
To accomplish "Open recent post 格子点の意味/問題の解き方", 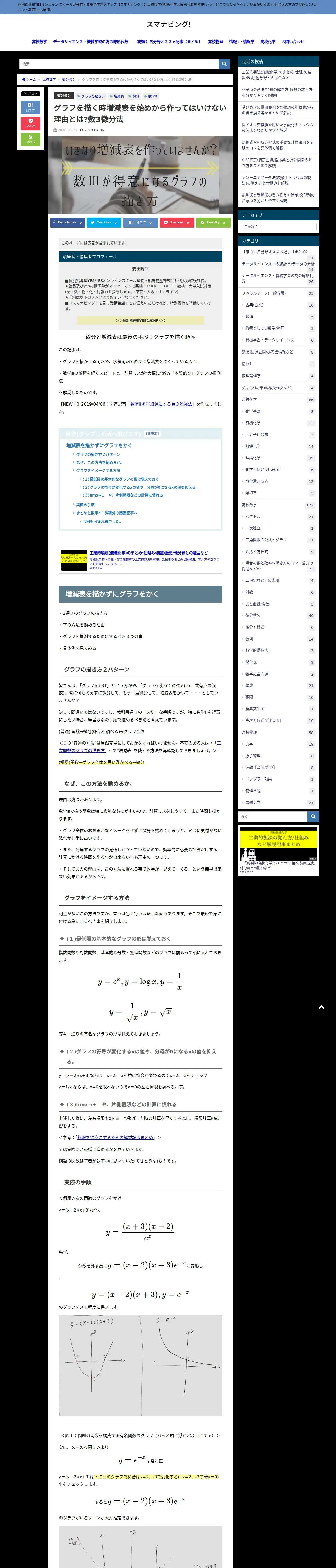I will pos(278,92).
